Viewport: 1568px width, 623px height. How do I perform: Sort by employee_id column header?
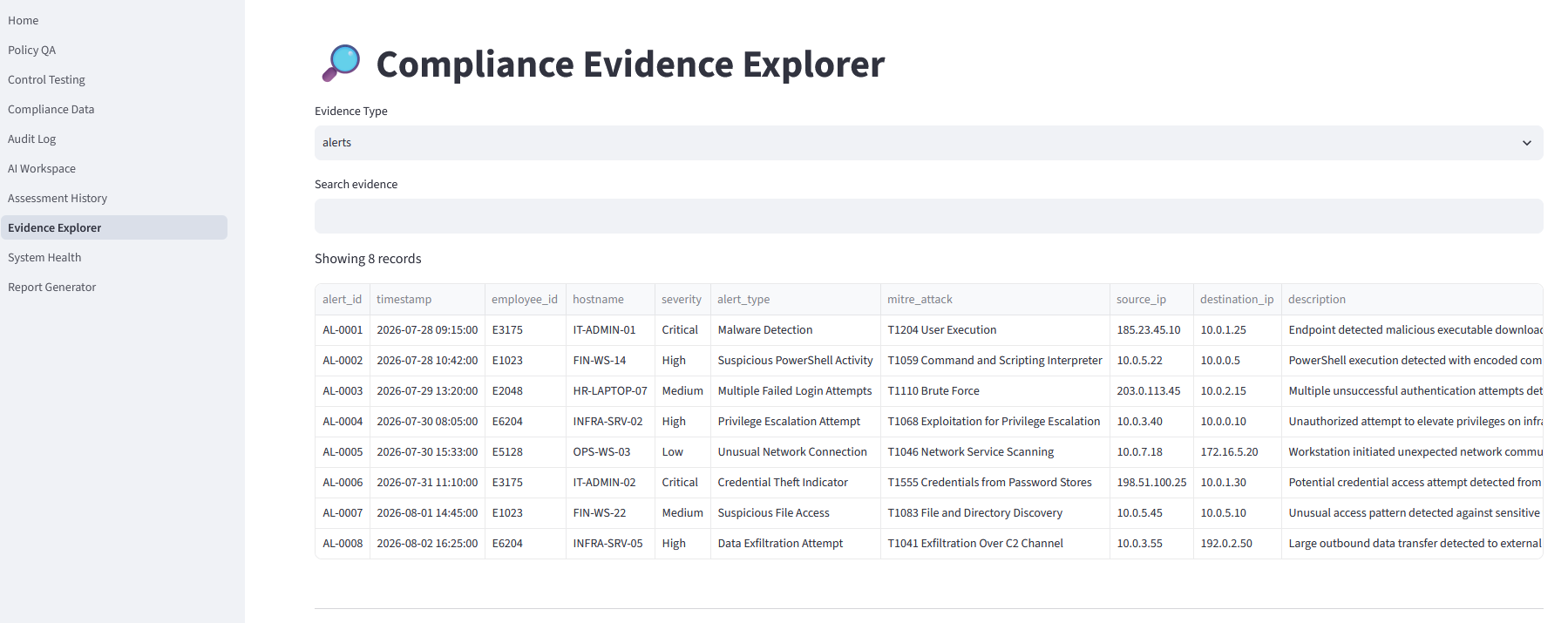click(x=526, y=299)
